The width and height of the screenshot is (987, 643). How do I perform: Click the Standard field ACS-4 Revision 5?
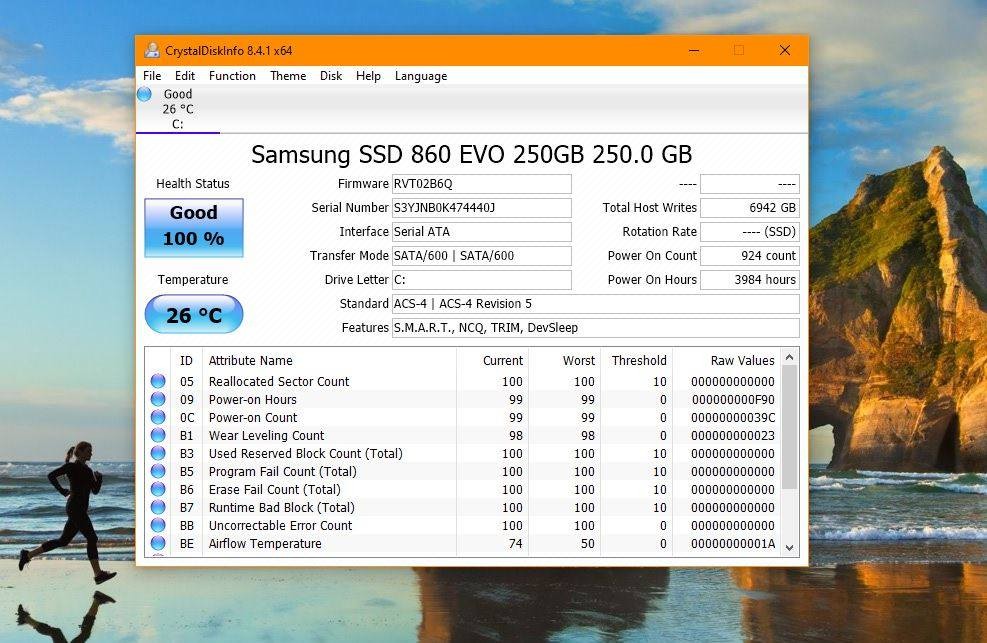tap(595, 303)
